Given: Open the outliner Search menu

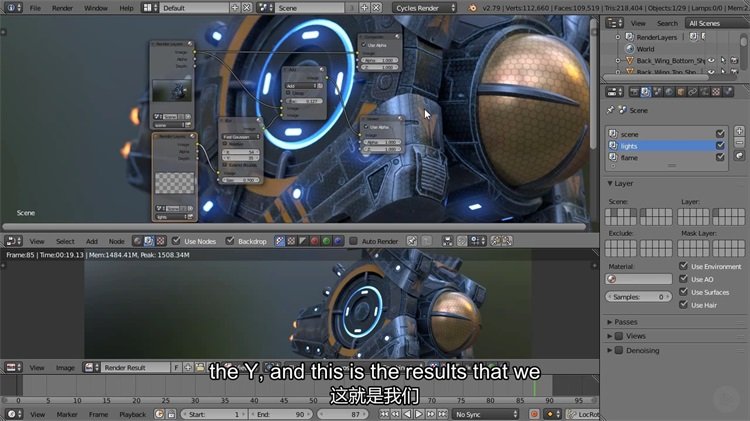Looking at the screenshot, I should (667, 23).
